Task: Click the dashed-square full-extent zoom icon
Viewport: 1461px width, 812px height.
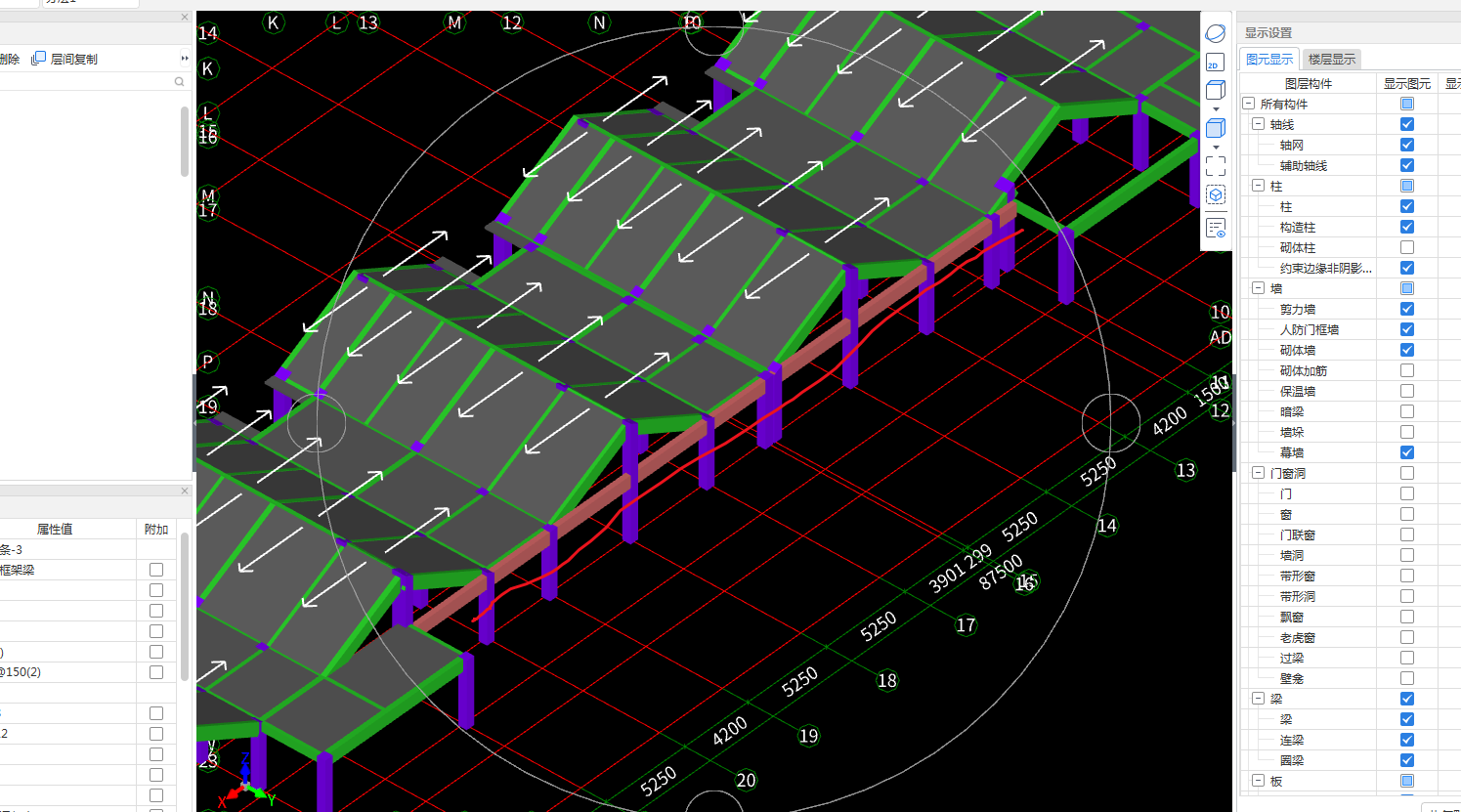Action: [x=1215, y=166]
